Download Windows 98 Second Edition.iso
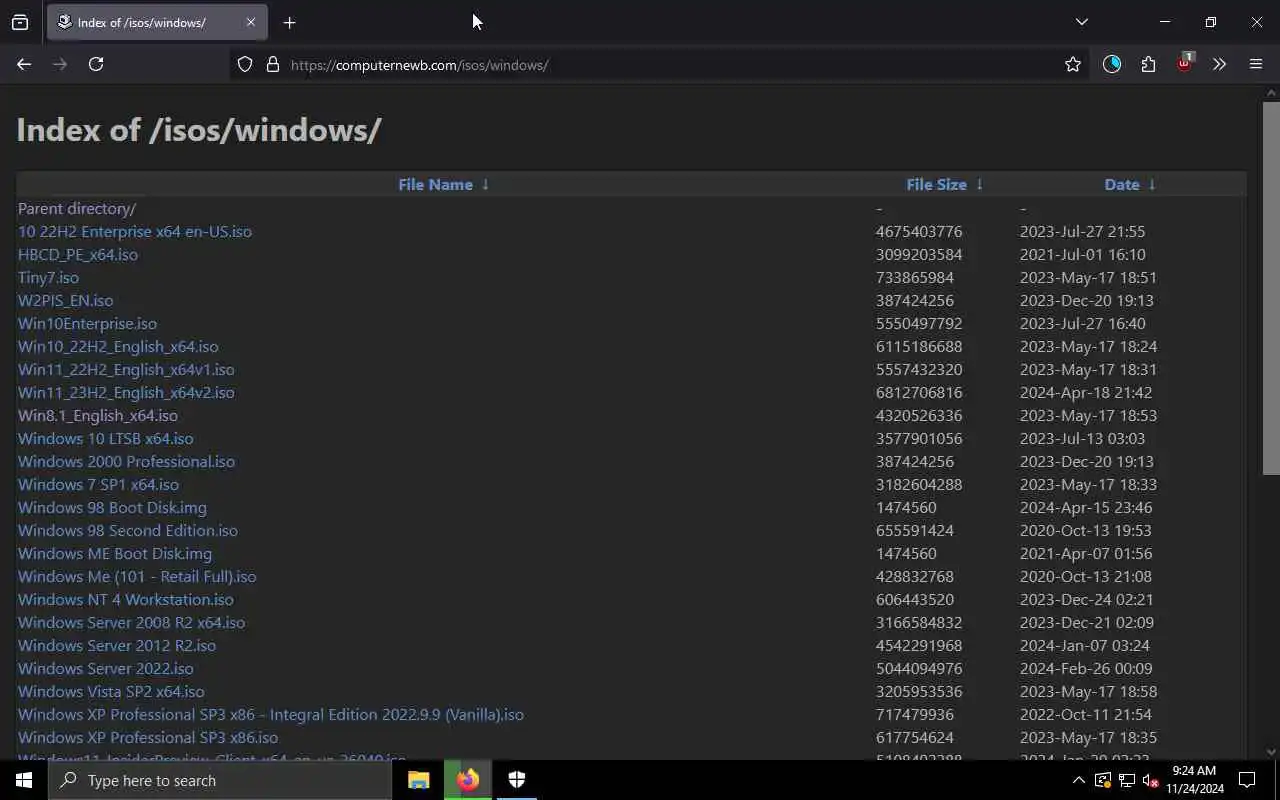Viewport: 1280px width, 800px height. pos(128,530)
